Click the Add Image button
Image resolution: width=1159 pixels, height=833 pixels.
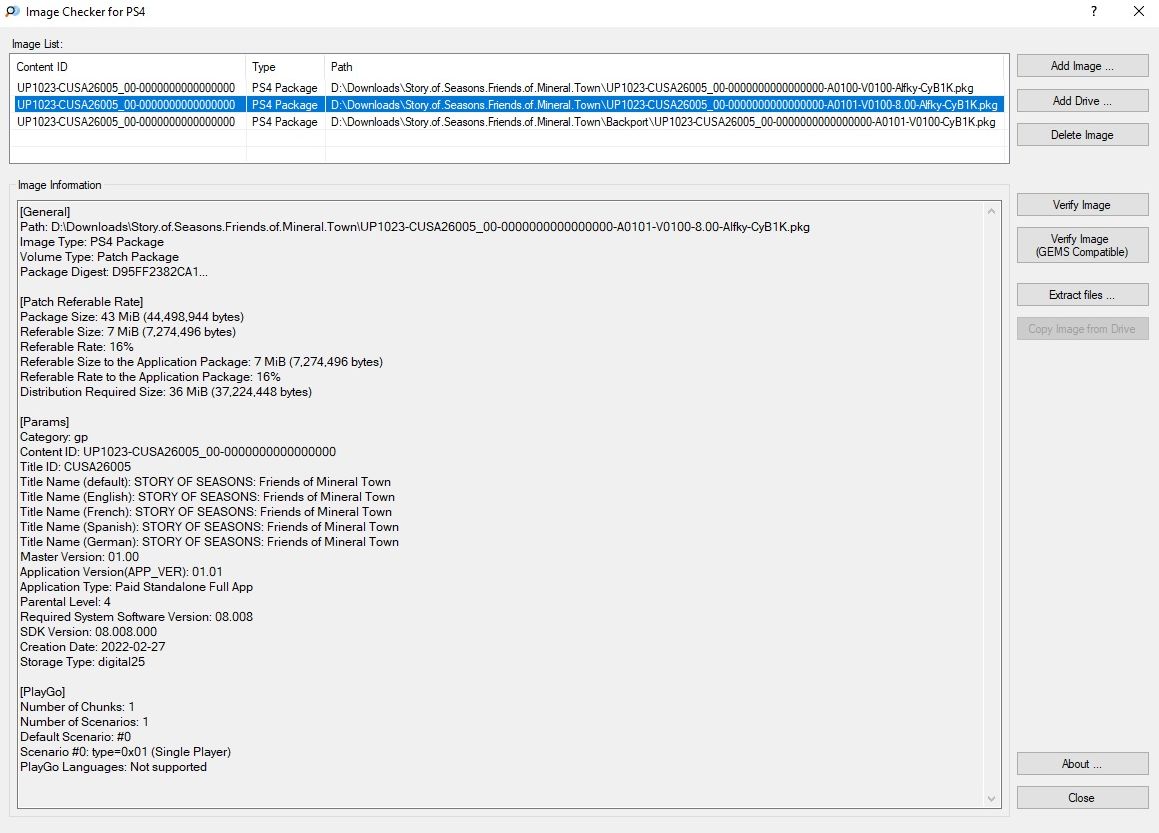click(1082, 66)
